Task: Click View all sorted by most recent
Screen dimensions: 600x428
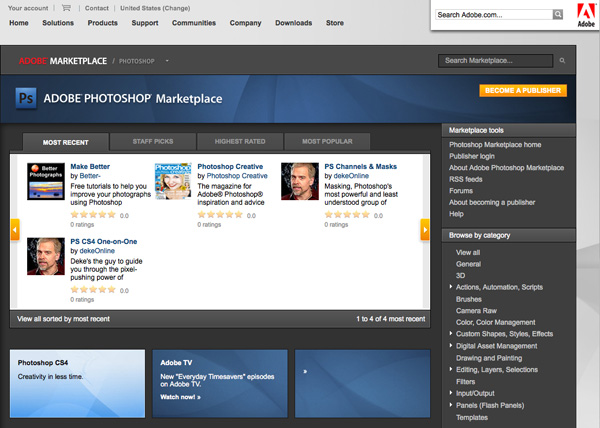Action: [64, 319]
